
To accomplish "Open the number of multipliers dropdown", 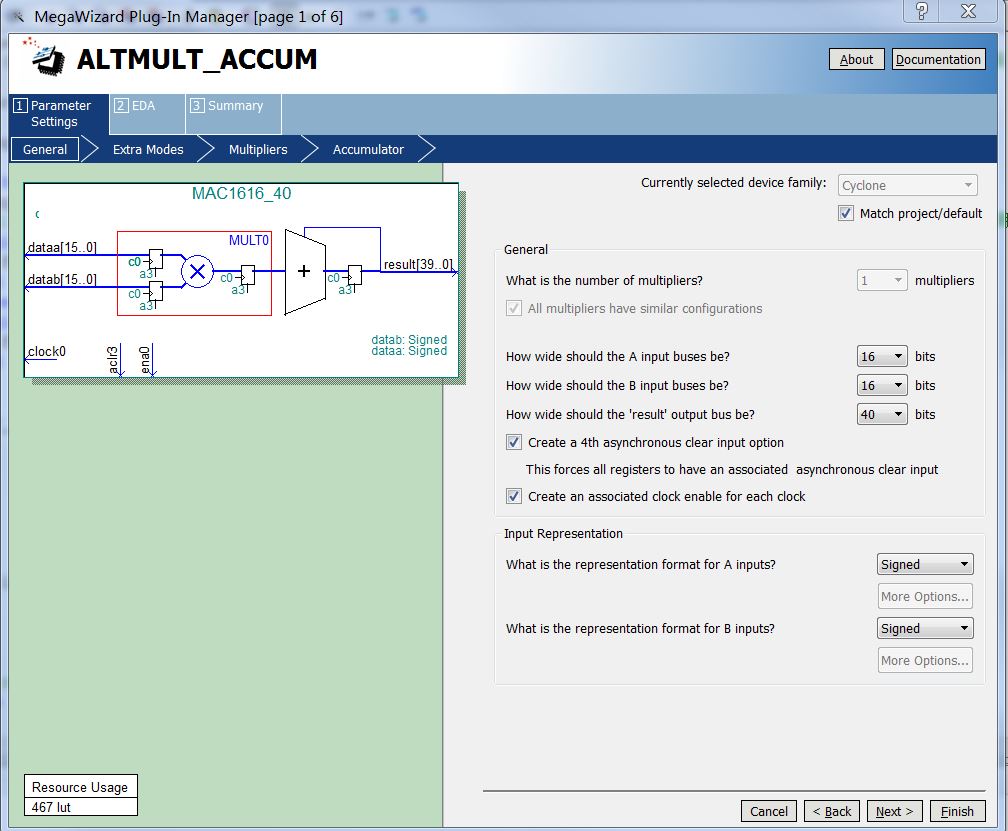I will (x=882, y=280).
